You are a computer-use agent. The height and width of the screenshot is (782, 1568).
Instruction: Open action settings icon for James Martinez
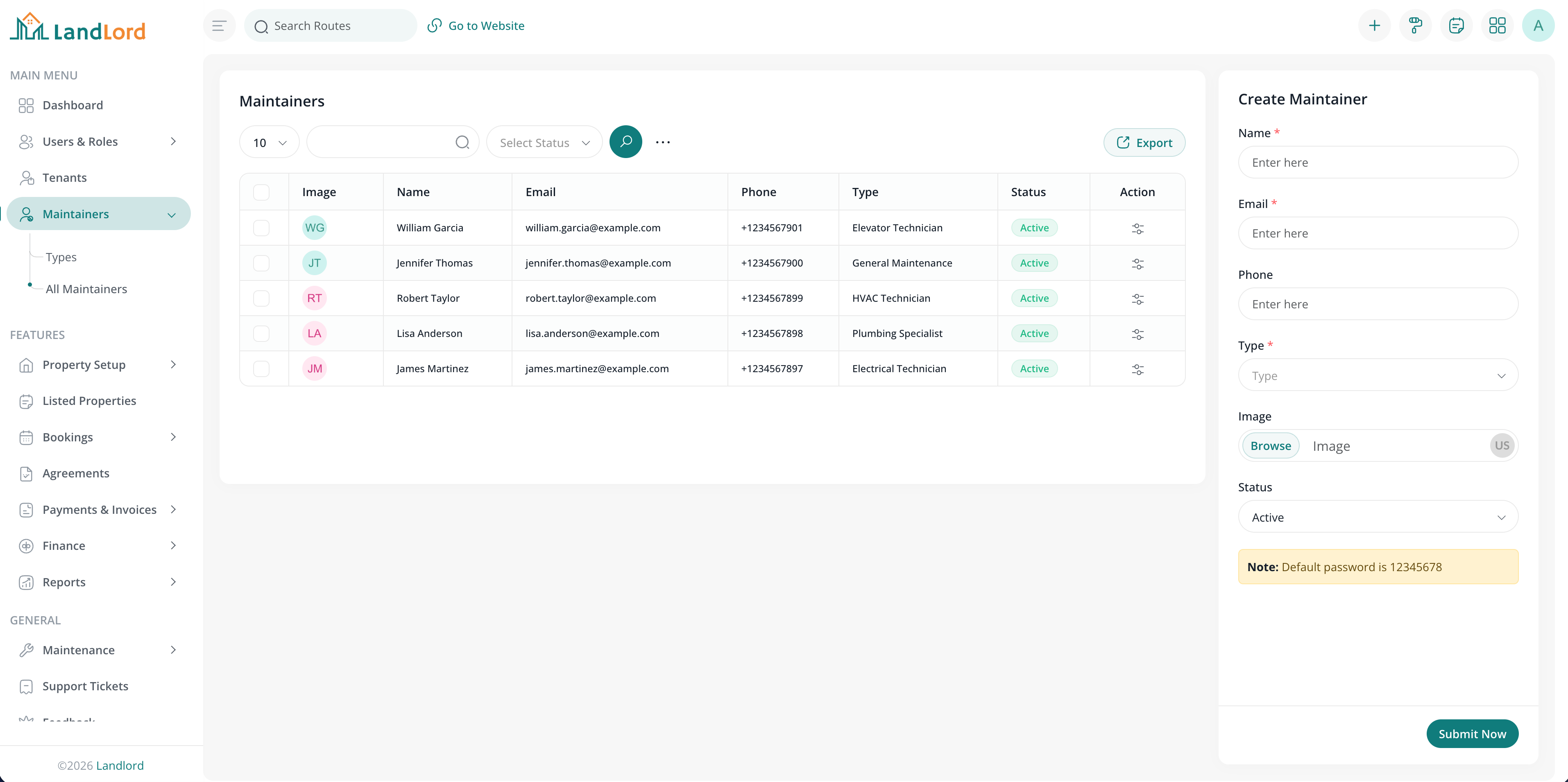click(1137, 369)
